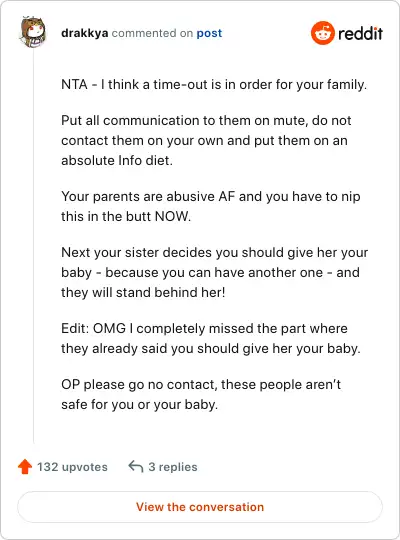Click the 'reddit' wordmark text
Viewport: 400px width, 540px height.
tap(360, 33)
